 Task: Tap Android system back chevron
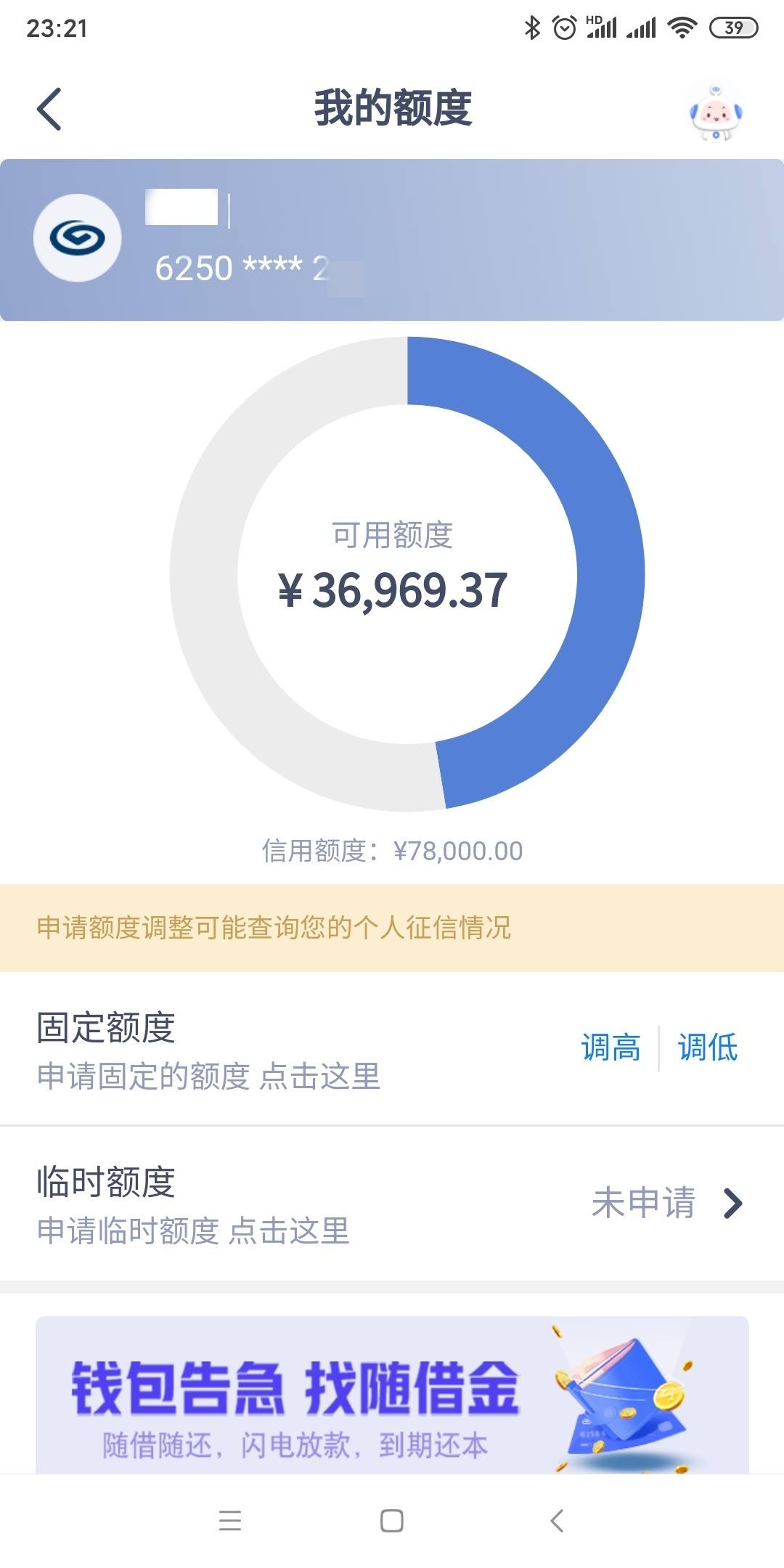click(557, 1521)
